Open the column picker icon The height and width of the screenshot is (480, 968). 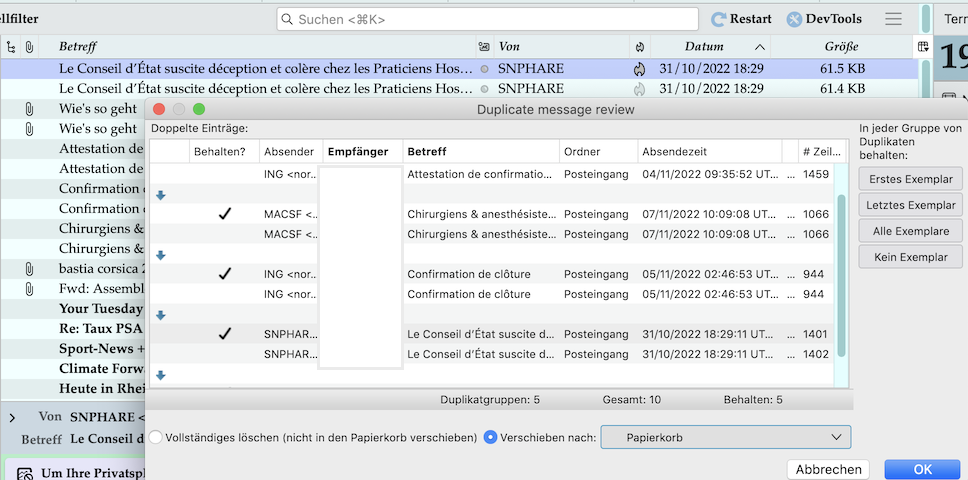click(923, 46)
